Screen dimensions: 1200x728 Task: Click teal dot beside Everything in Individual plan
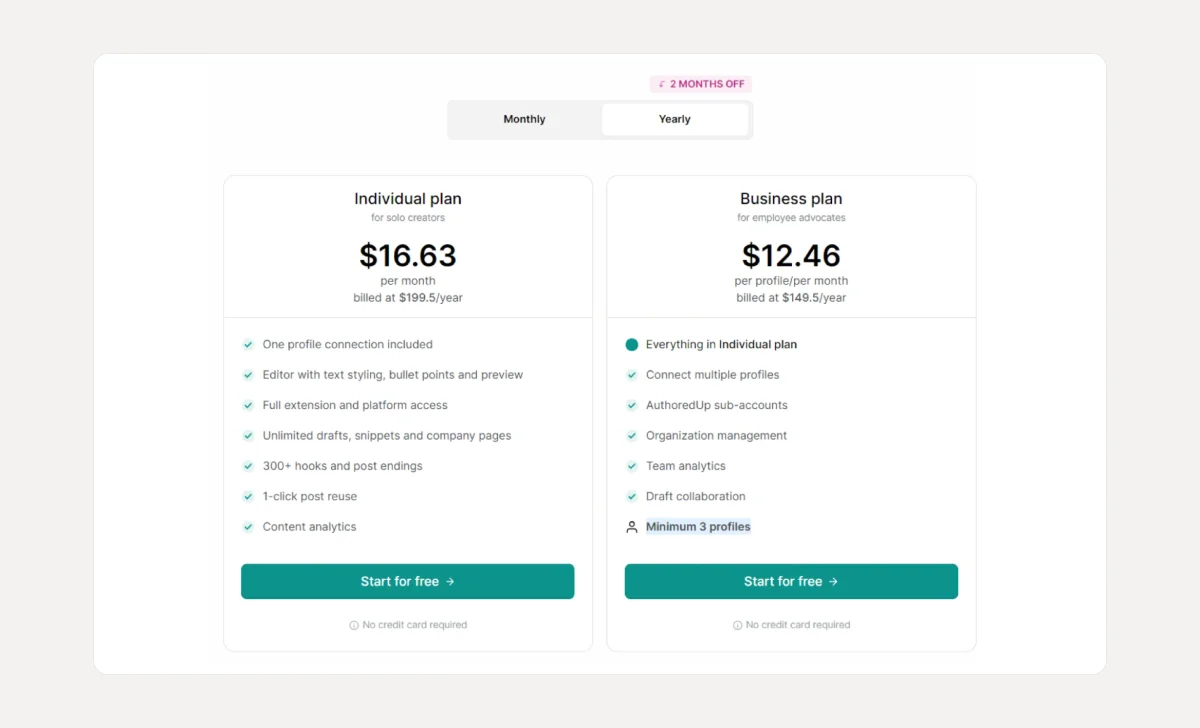point(632,345)
